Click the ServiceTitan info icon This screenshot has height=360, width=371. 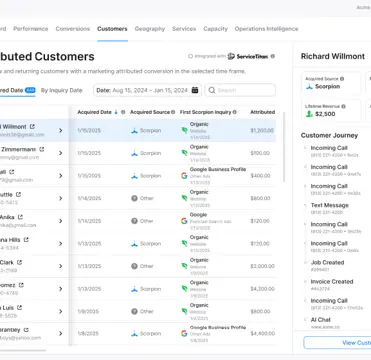coord(273,56)
